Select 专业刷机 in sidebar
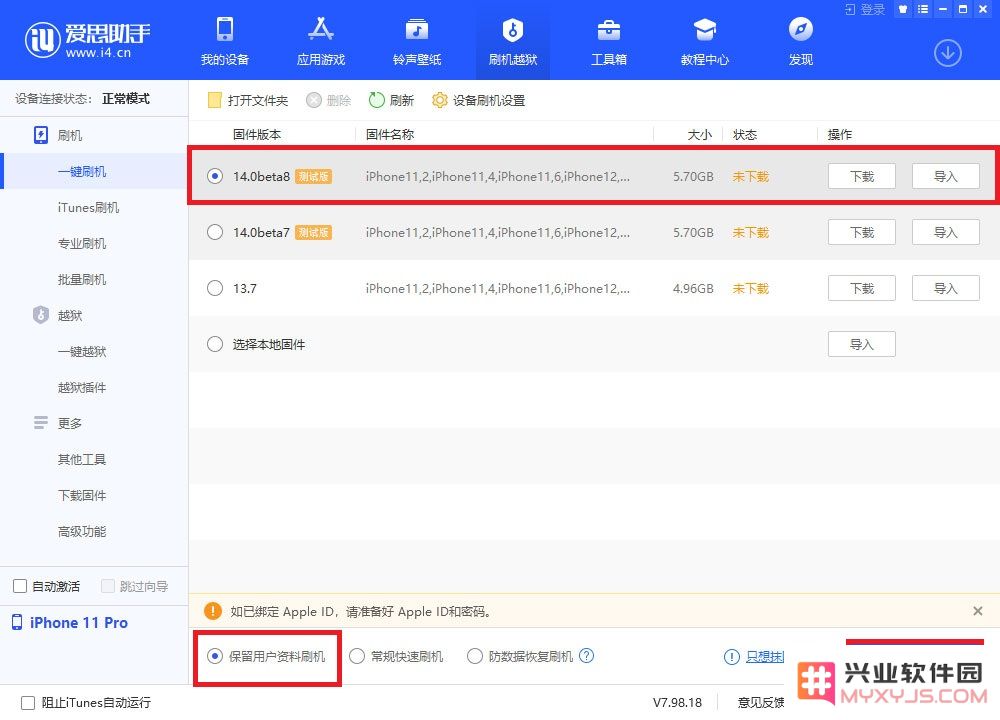The image size is (1000, 720). pos(82,244)
